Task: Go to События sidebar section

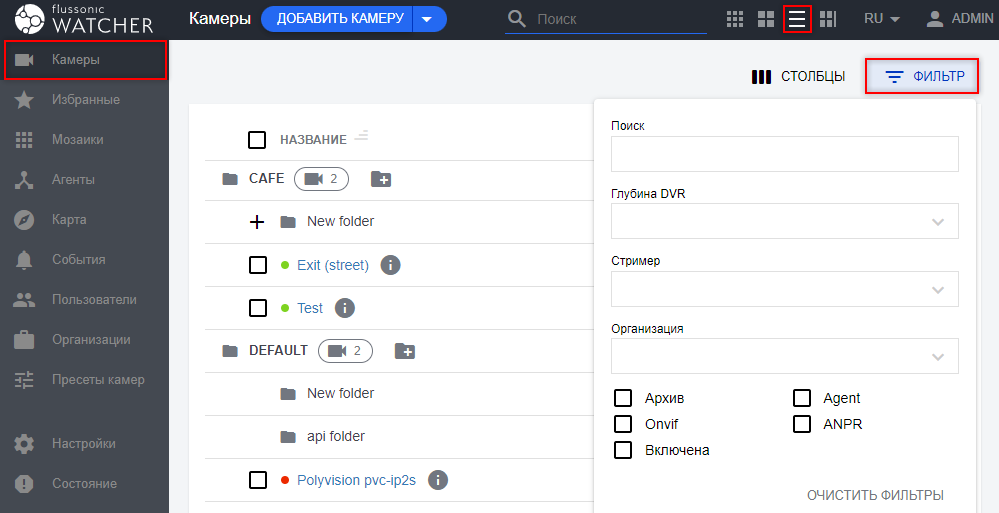Action: [x=78, y=260]
